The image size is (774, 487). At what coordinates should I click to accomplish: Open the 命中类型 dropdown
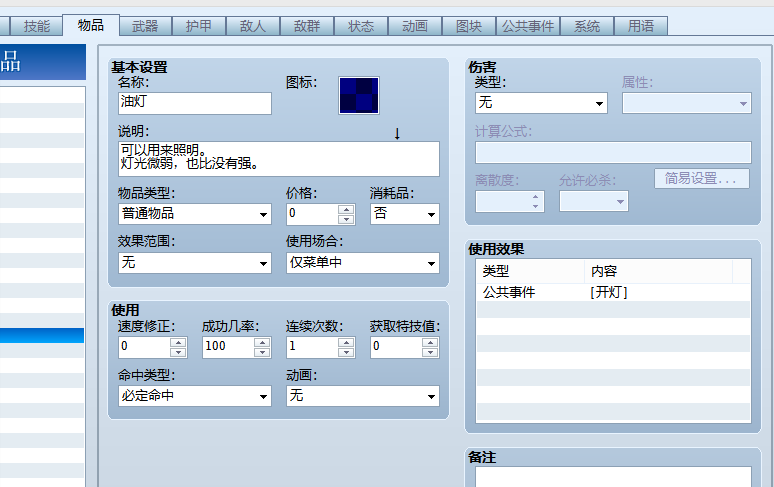(195, 396)
